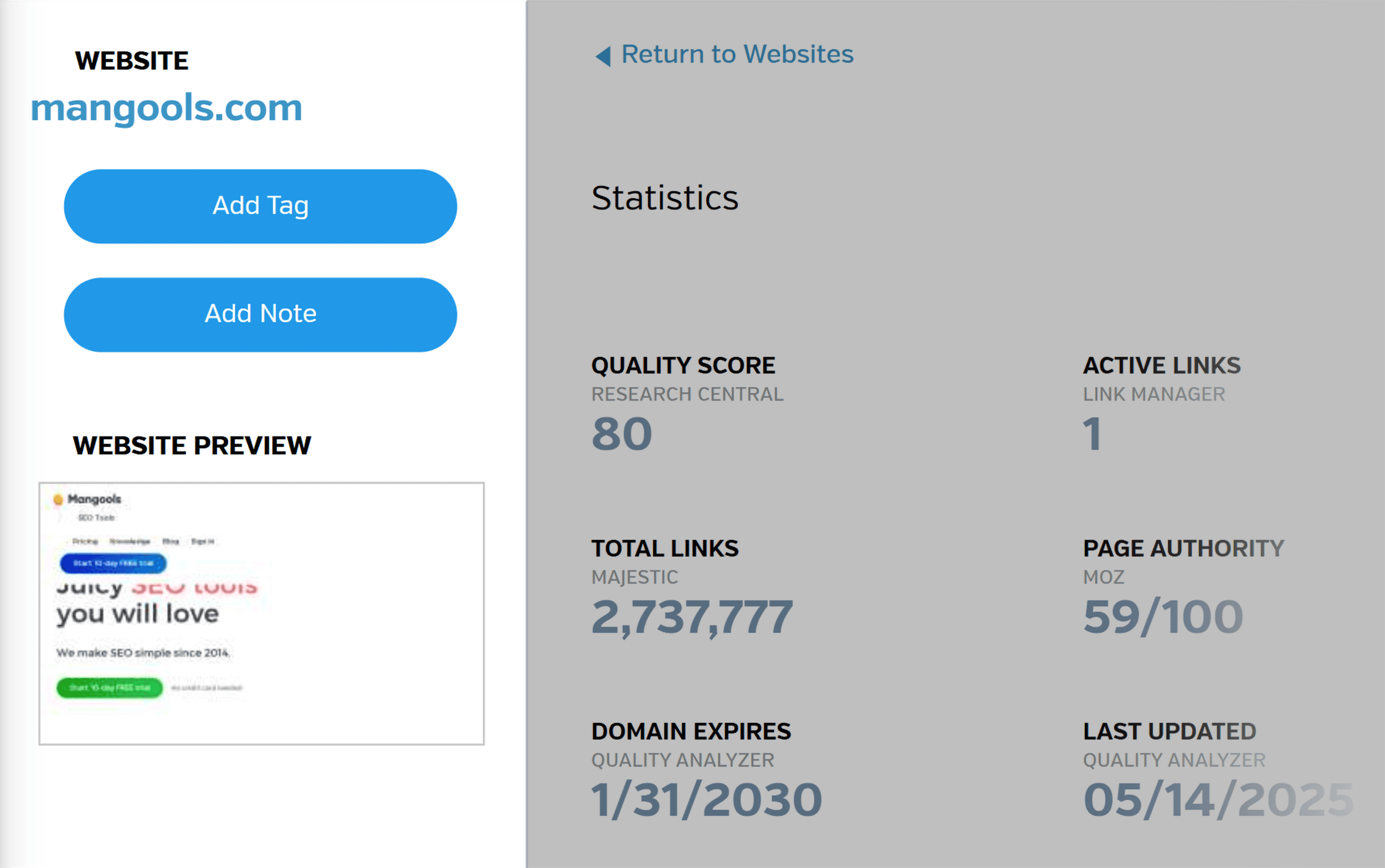Click the LINK MANAGER source label

click(x=1153, y=394)
